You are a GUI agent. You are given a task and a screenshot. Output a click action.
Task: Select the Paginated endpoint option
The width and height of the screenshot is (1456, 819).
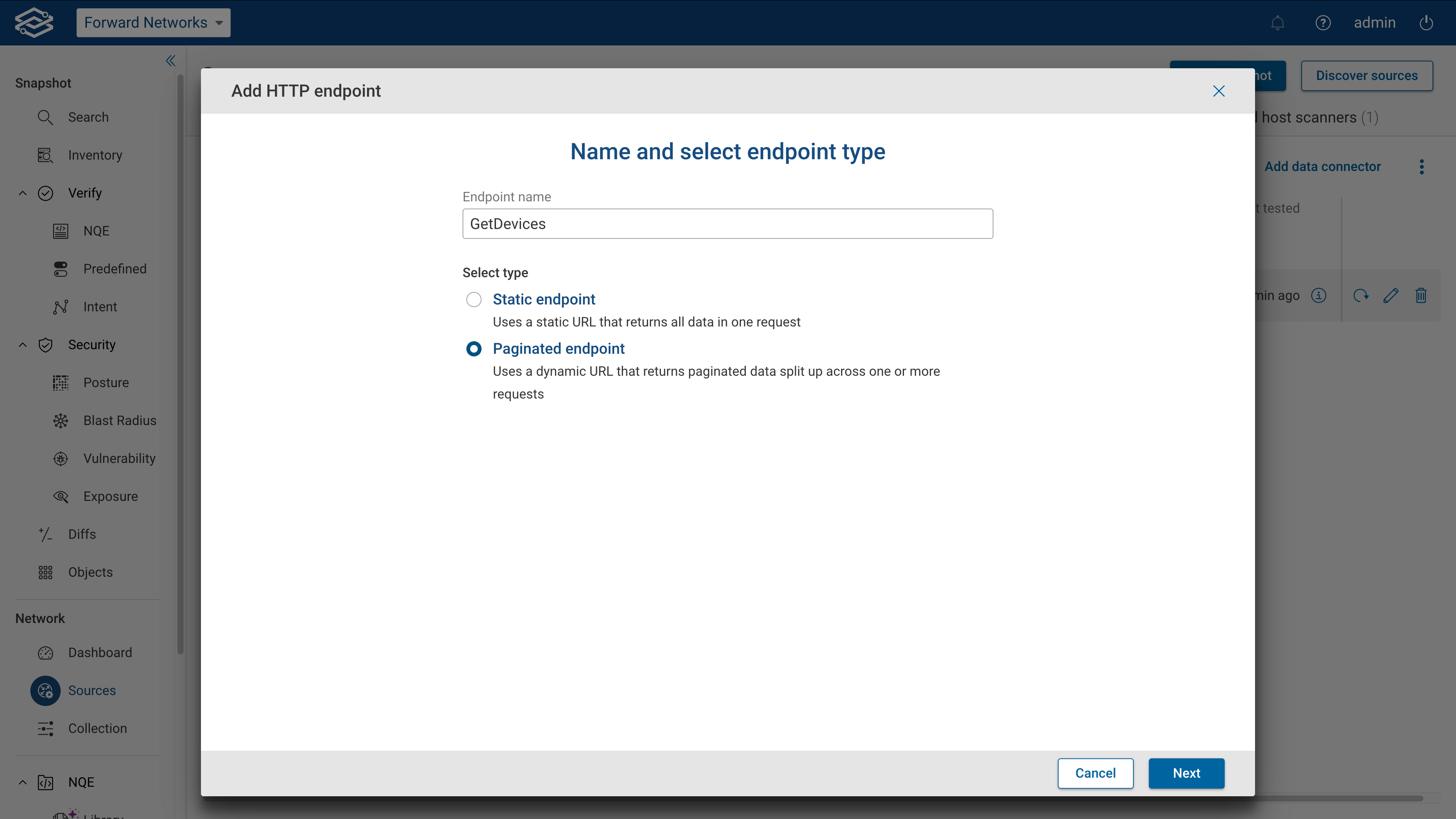pyautogui.click(x=474, y=349)
